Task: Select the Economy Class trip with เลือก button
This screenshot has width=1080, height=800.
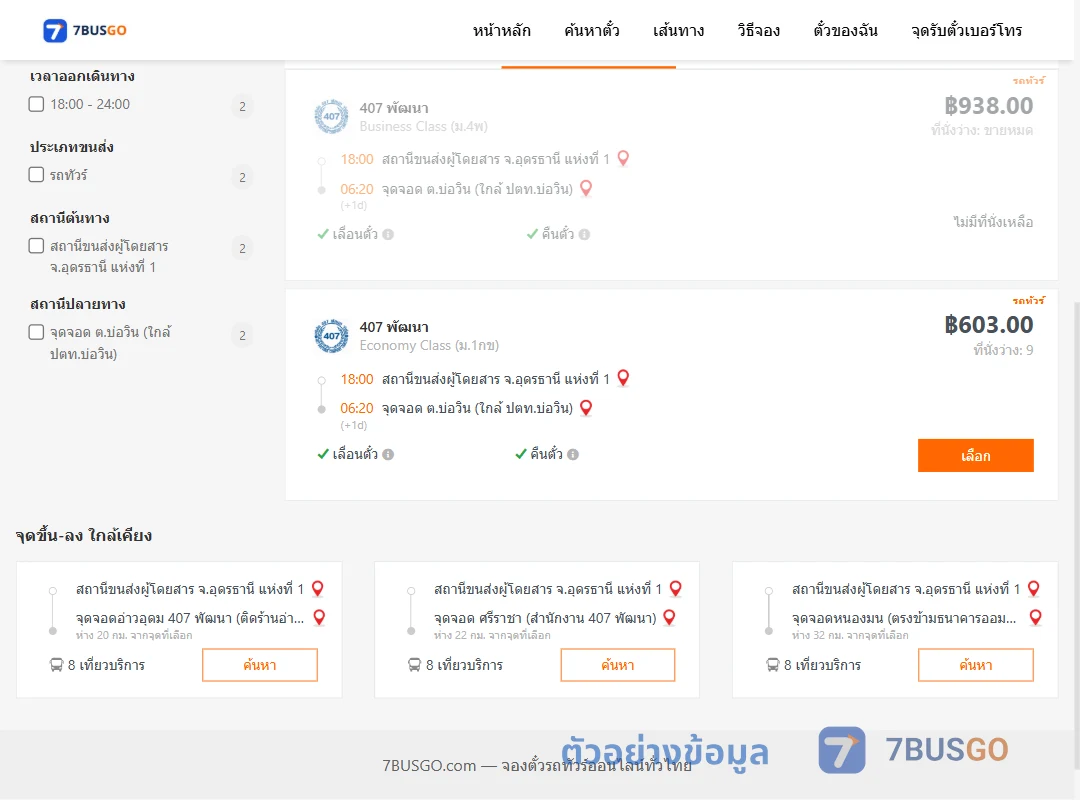Action: pyautogui.click(x=975, y=455)
